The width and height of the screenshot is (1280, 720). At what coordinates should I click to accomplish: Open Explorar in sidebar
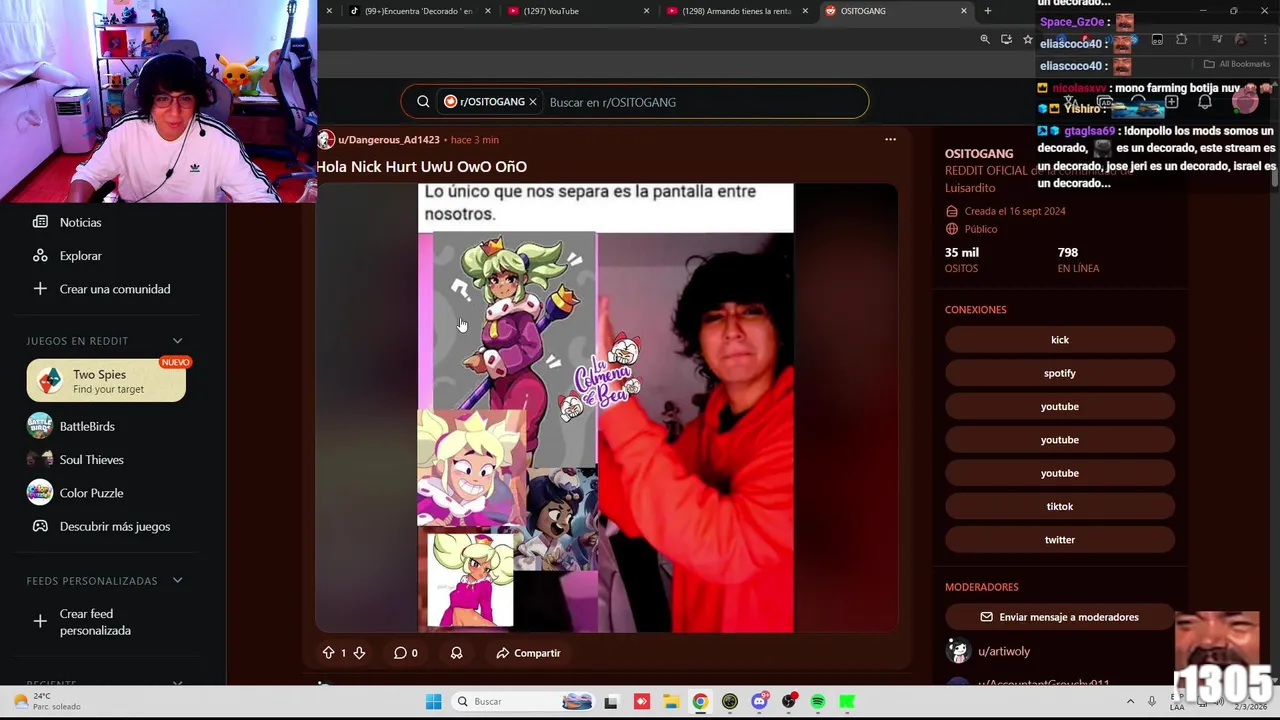80,256
